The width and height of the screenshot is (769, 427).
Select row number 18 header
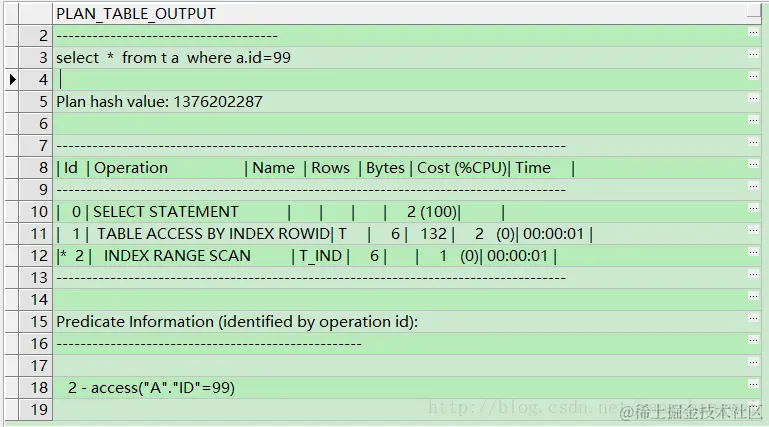pos(35,388)
